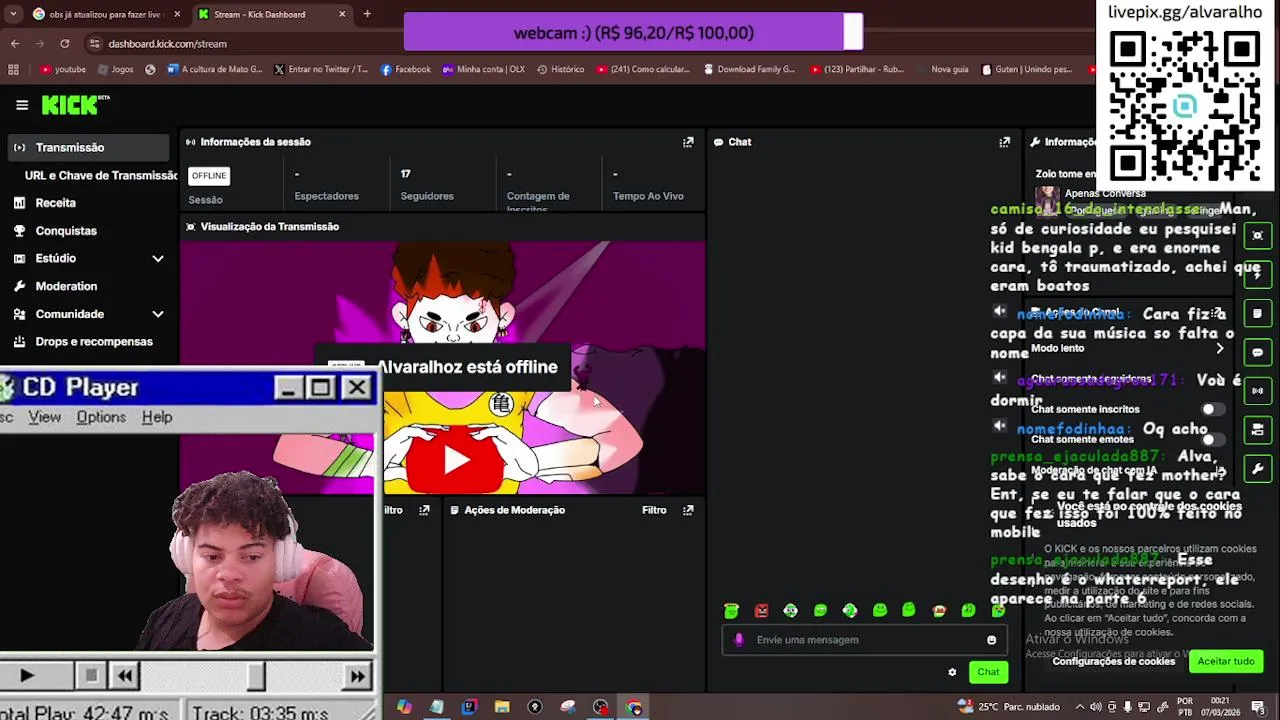Image resolution: width=1280 pixels, height=720 pixels.
Task: Go to the Kick logo homepage
Action: coord(75,104)
